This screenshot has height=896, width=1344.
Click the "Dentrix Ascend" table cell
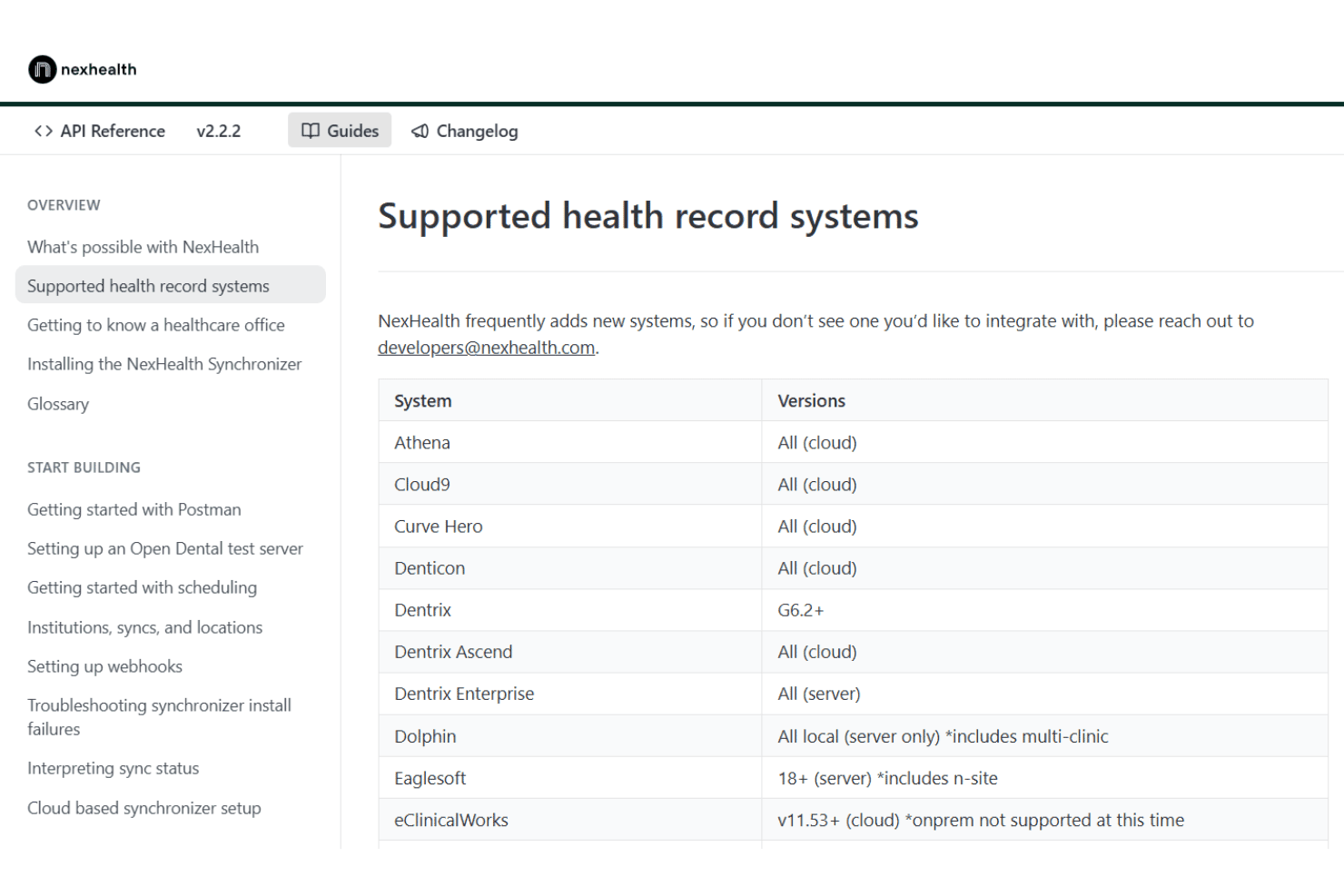click(x=570, y=652)
